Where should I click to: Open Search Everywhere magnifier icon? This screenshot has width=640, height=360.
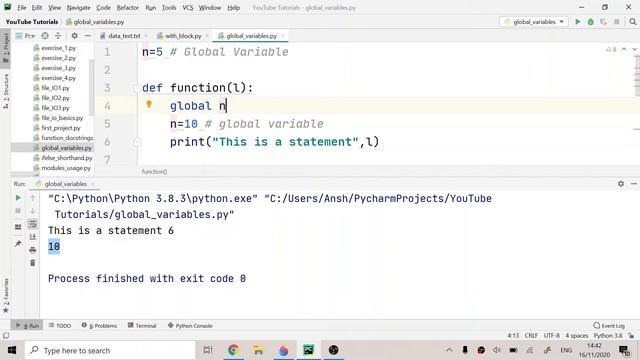tap(633, 22)
